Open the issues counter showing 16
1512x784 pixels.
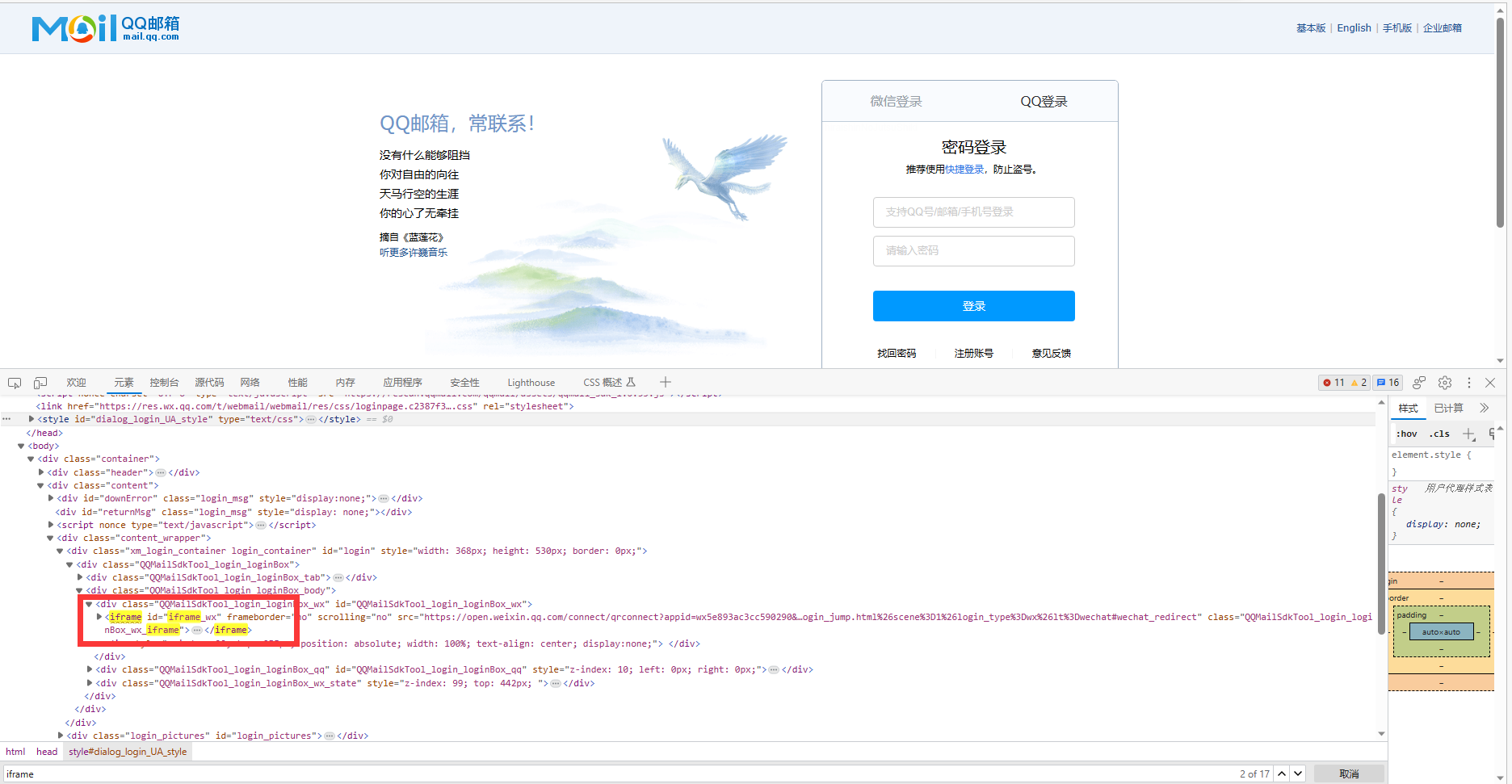[1387, 382]
